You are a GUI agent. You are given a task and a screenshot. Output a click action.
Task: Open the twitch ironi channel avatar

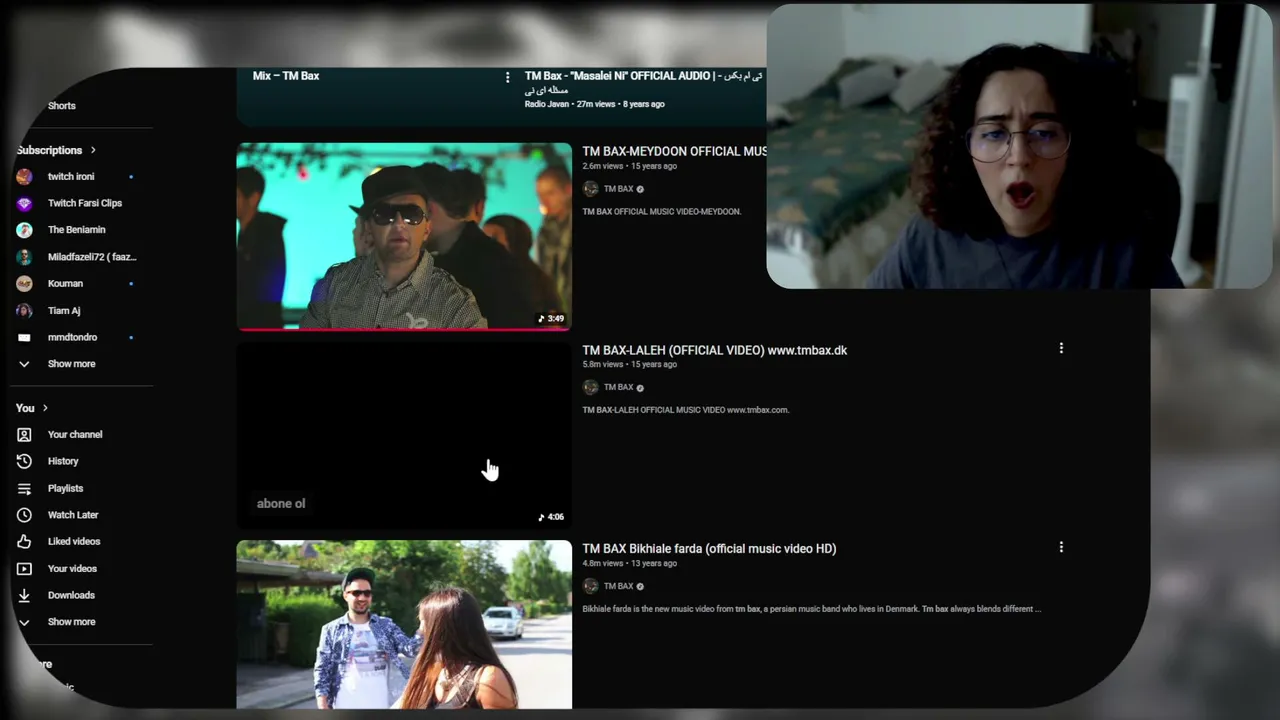click(25, 177)
